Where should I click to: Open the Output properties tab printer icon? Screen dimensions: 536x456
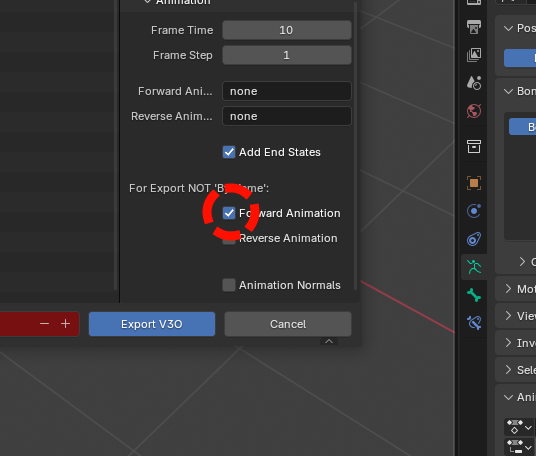click(x=474, y=27)
